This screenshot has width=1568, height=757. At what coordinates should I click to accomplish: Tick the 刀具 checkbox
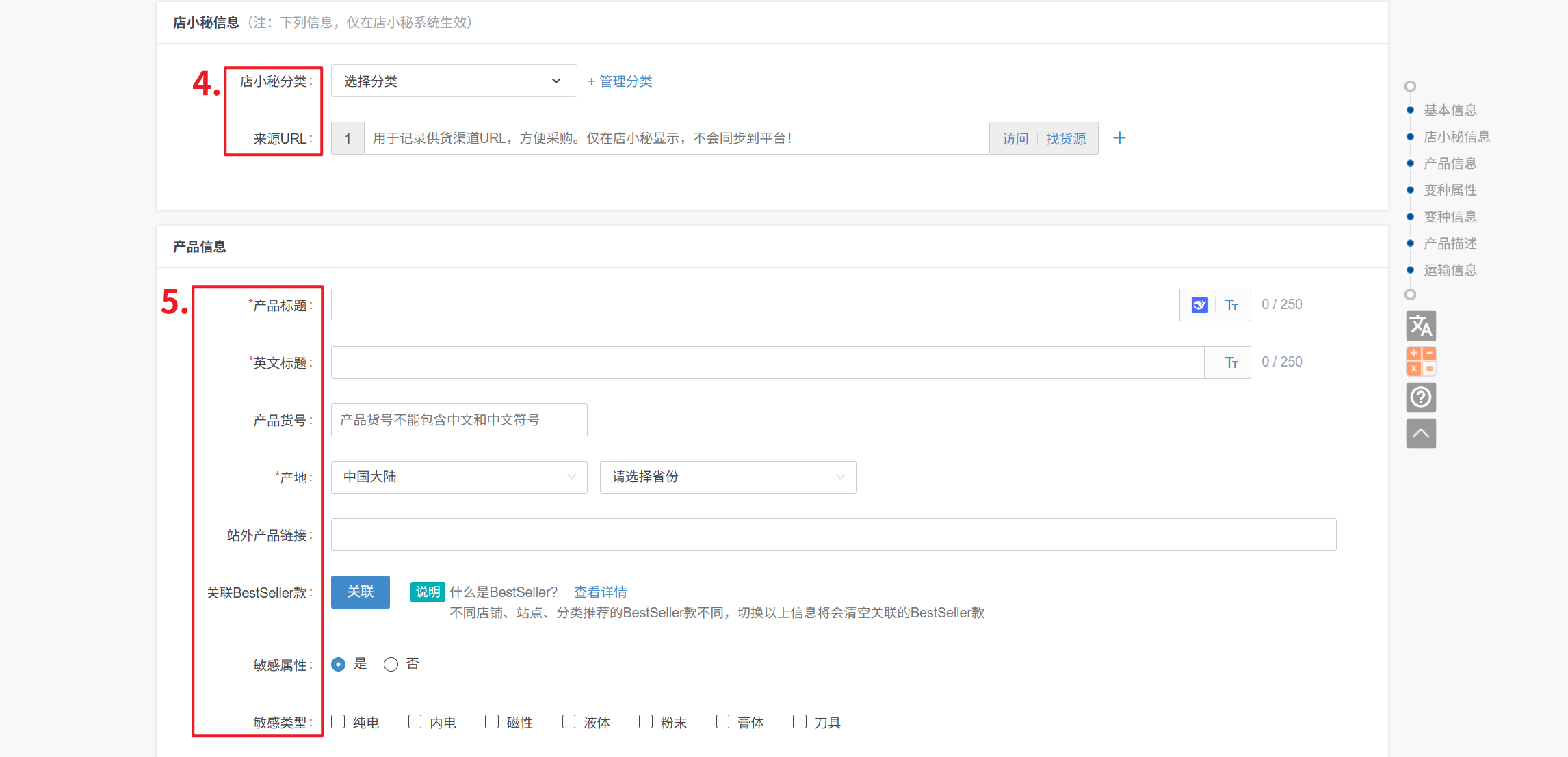tap(799, 722)
